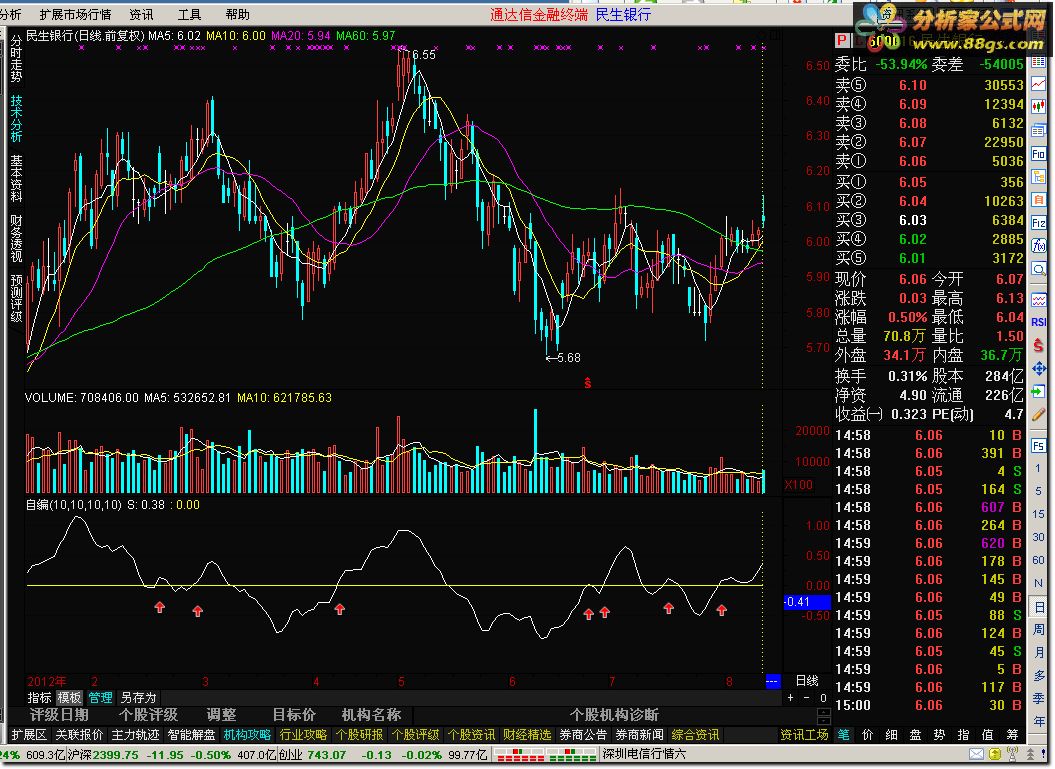This screenshot has height=769, width=1055.
Task: Open the 智能解盘 tab
Action: [x=191, y=735]
